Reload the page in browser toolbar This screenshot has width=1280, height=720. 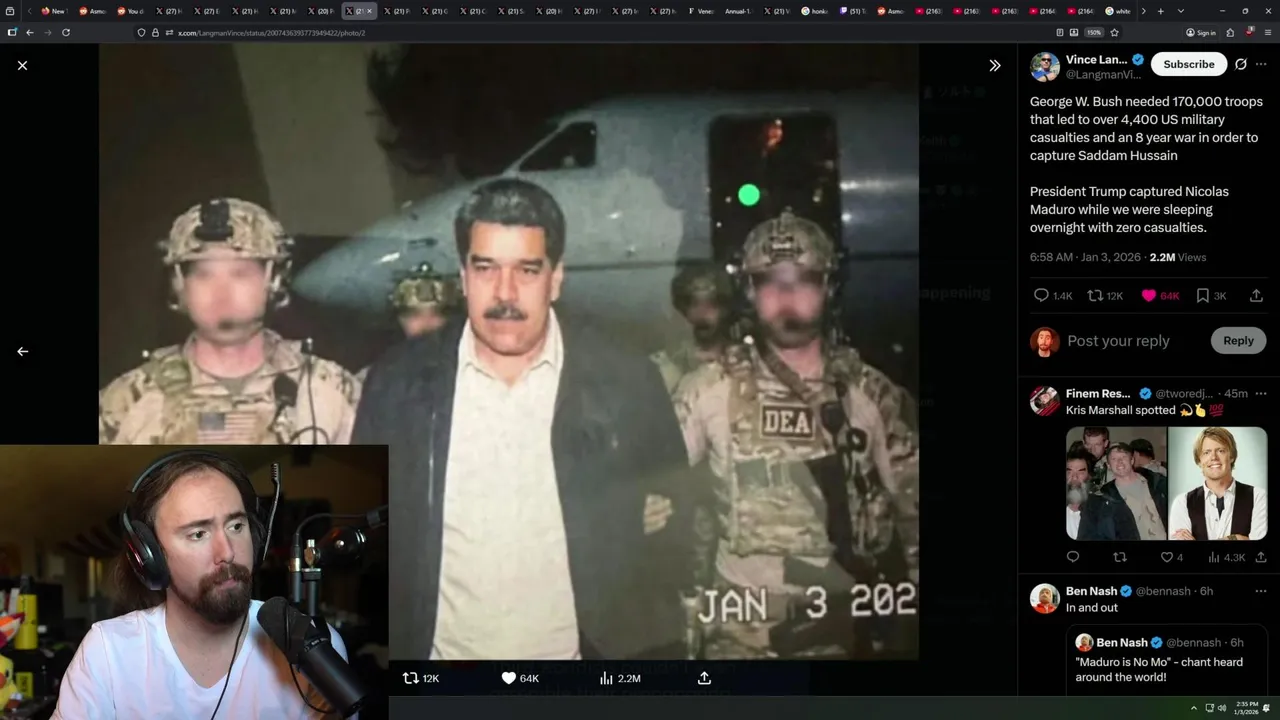(66, 32)
